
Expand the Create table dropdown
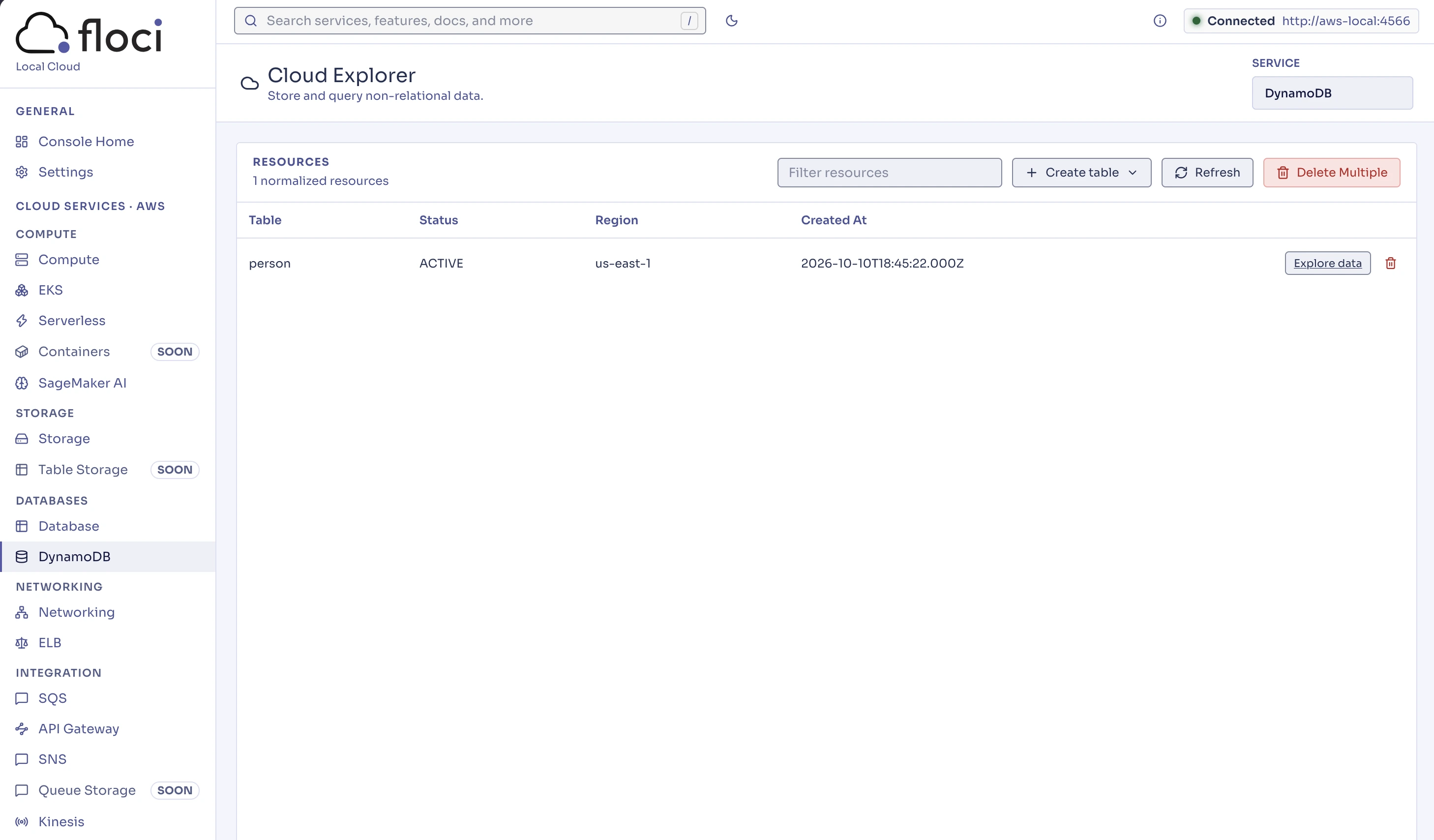coord(1081,173)
